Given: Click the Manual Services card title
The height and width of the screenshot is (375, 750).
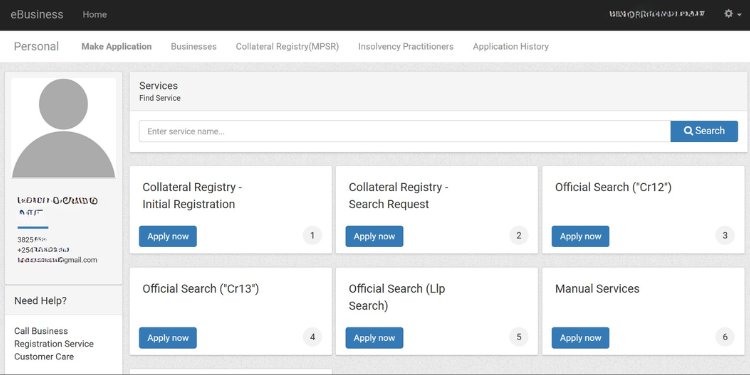Looking at the screenshot, I should 597,288.
